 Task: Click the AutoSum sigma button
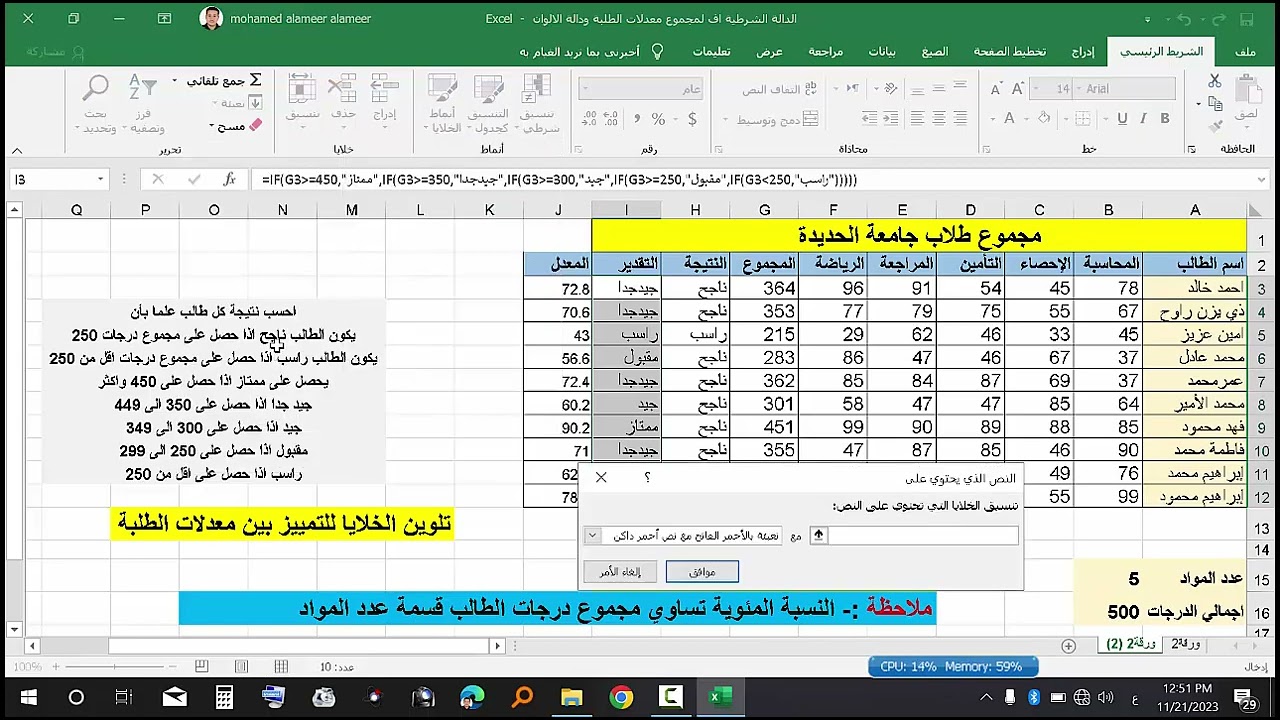point(255,80)
